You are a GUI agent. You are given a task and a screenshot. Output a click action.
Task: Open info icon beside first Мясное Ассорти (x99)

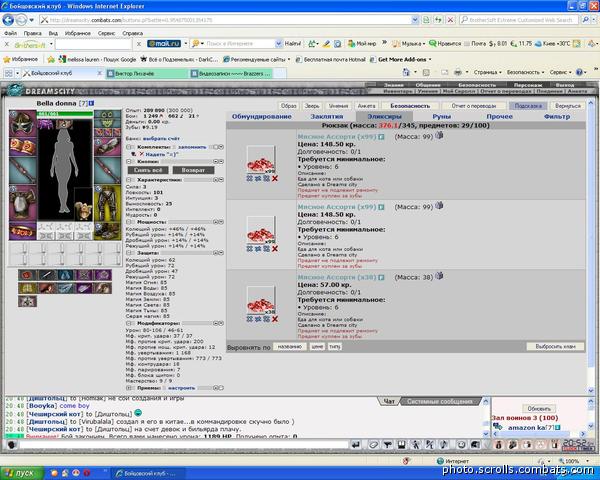click(x=381, y=137)
